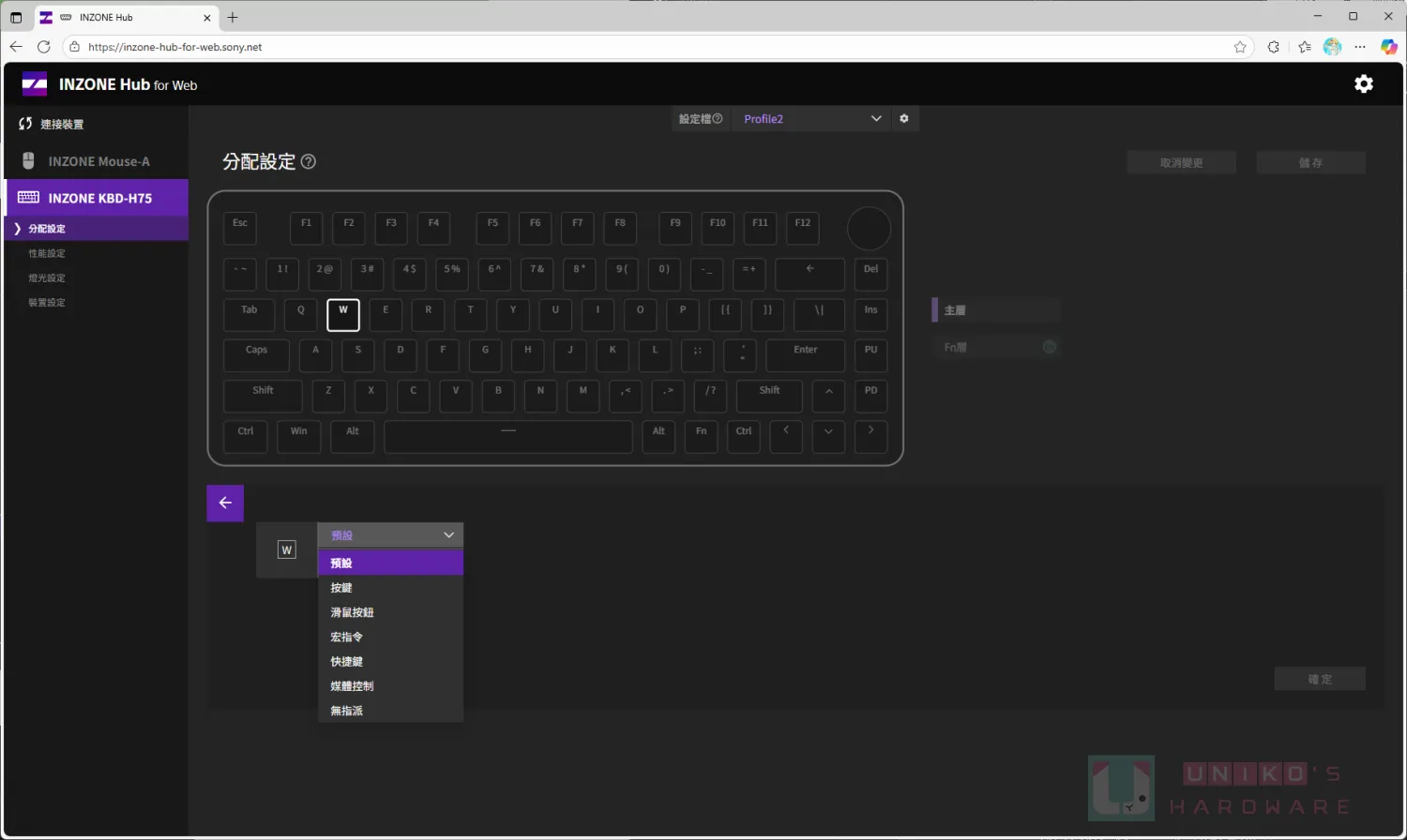Open 性能設定 in the sidebar
Image resolution: width=1407 pixels, height=840 pixels.
tap(47, 254)
